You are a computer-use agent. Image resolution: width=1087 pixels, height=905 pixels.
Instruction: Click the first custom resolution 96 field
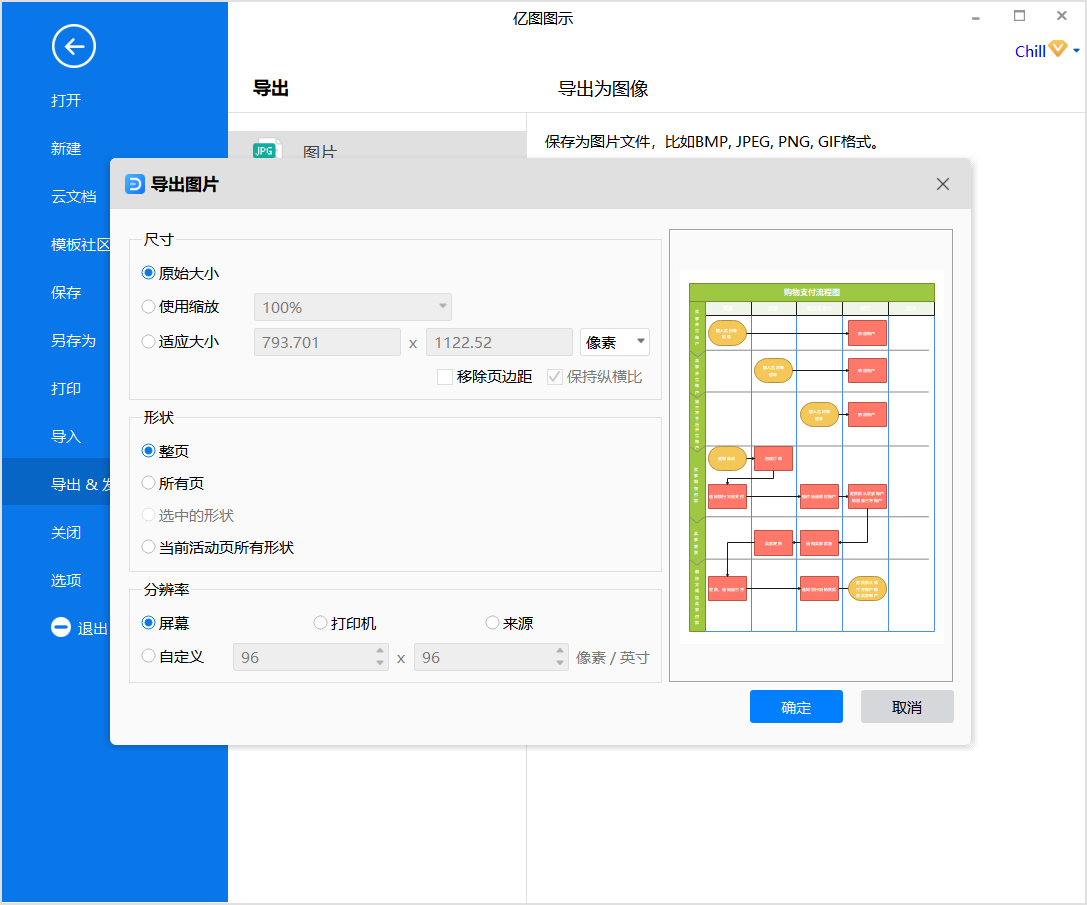point(311,657)
